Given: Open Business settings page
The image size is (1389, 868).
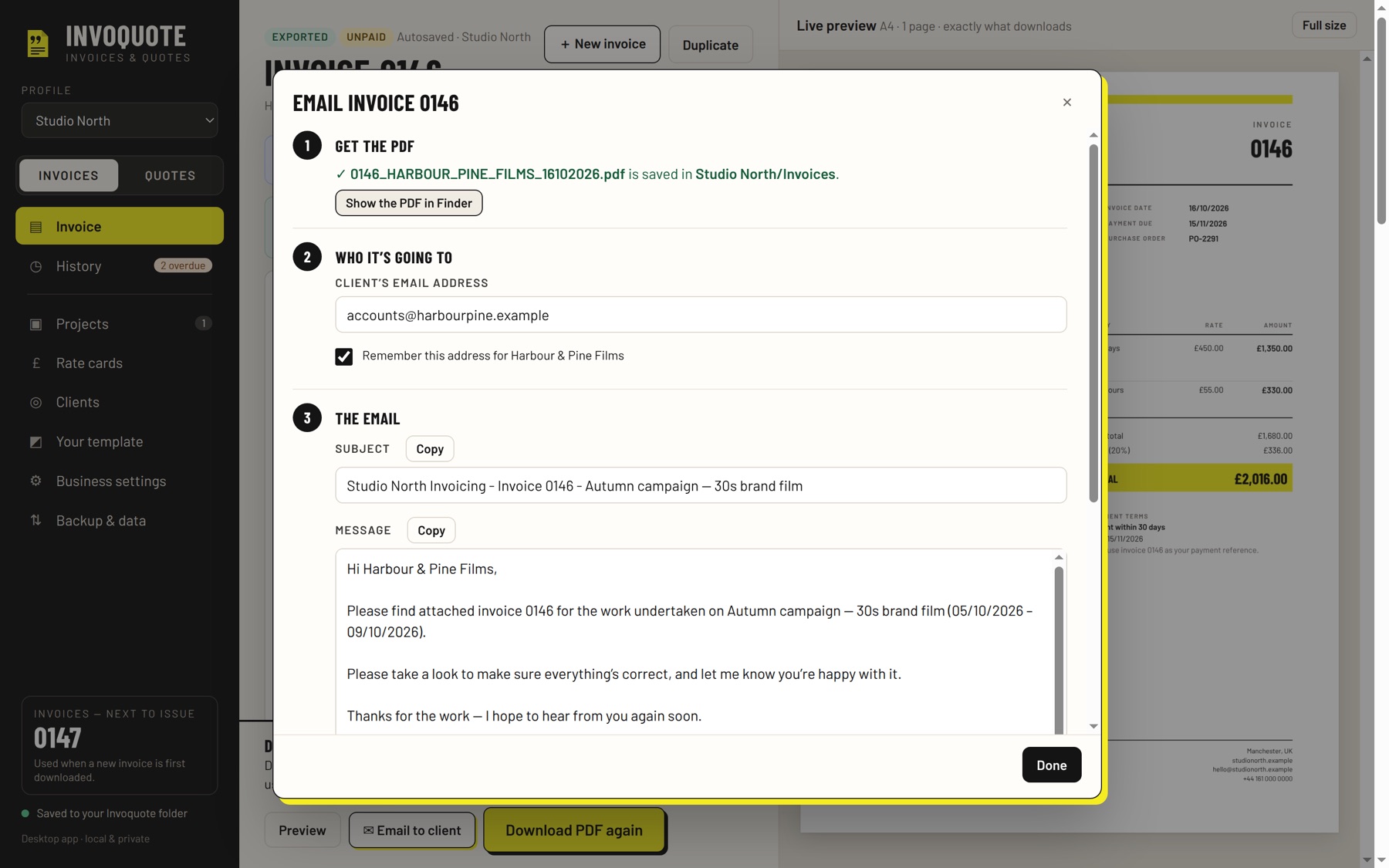Looking at the screenshot, I should tap(120, 481).
